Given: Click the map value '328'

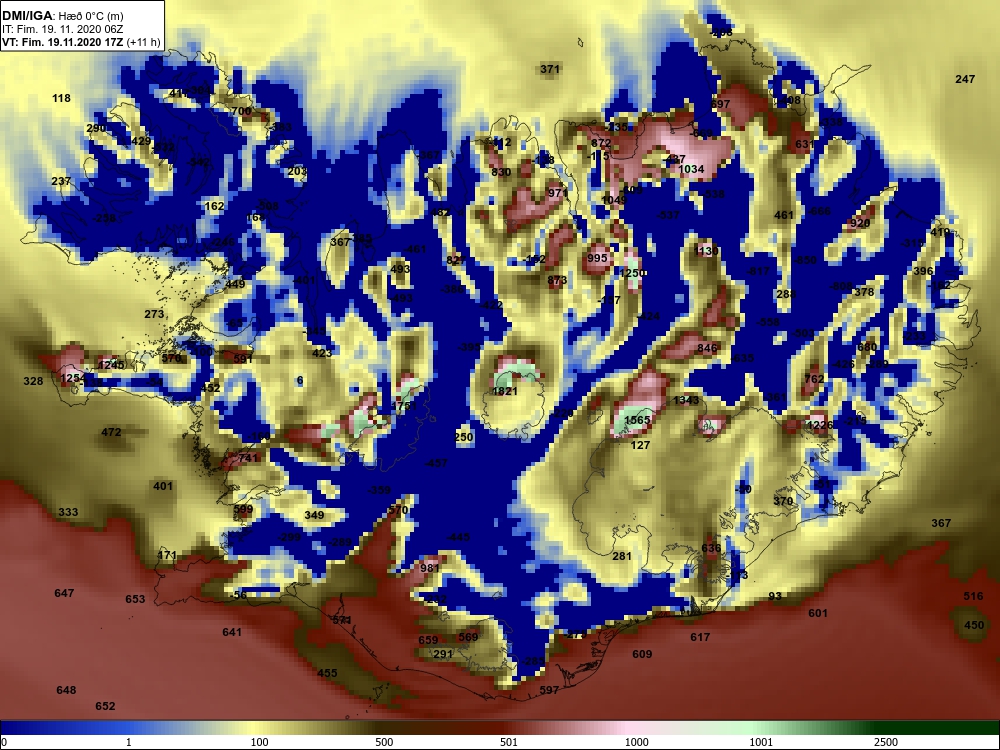Looking at the screenshot, I should [33, 381].
